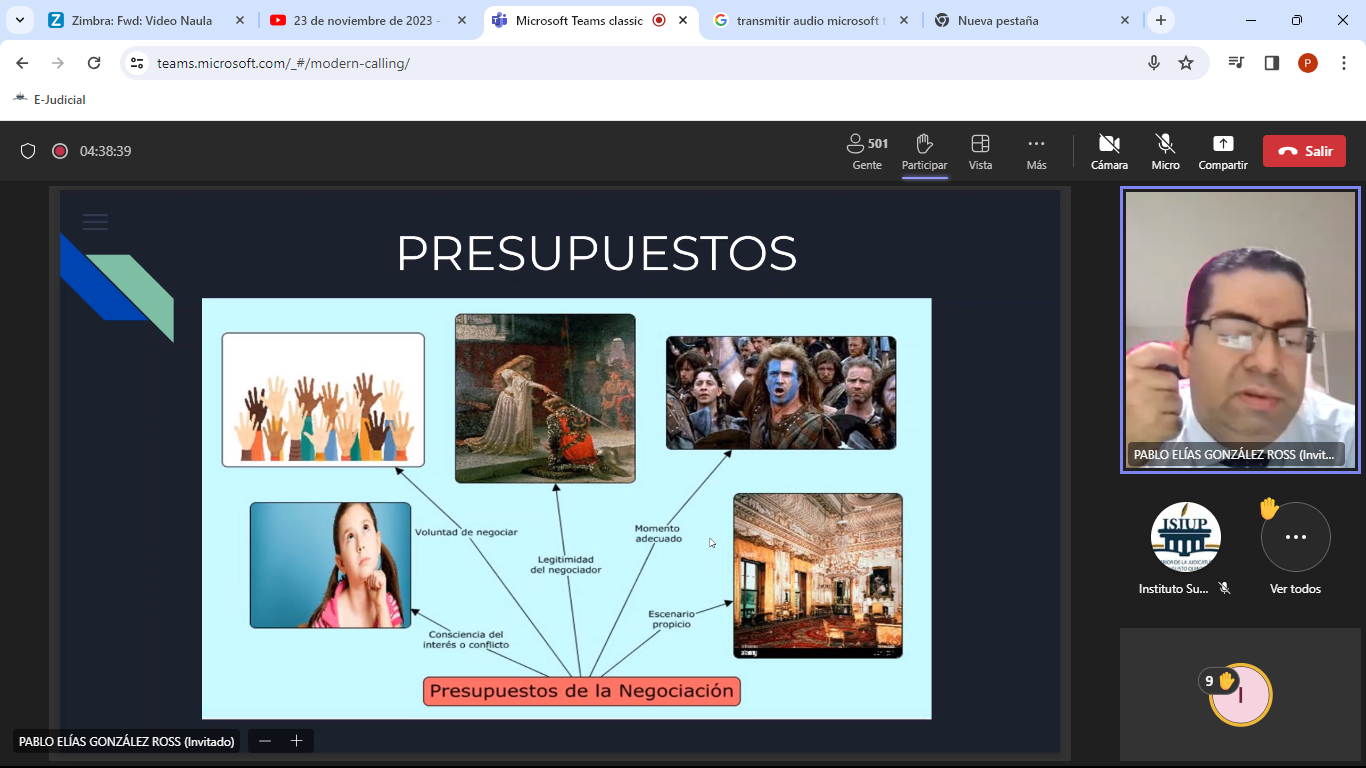The image size is (1366, 768).
Task: Click the Momento adecuado label
Action: coord(658,533)
